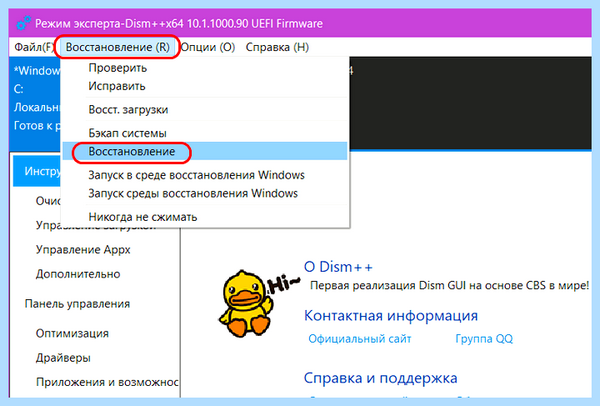Click the Справка и поддержка heading
The height and width of the screenshot is (406, 600).
[380, 378]
